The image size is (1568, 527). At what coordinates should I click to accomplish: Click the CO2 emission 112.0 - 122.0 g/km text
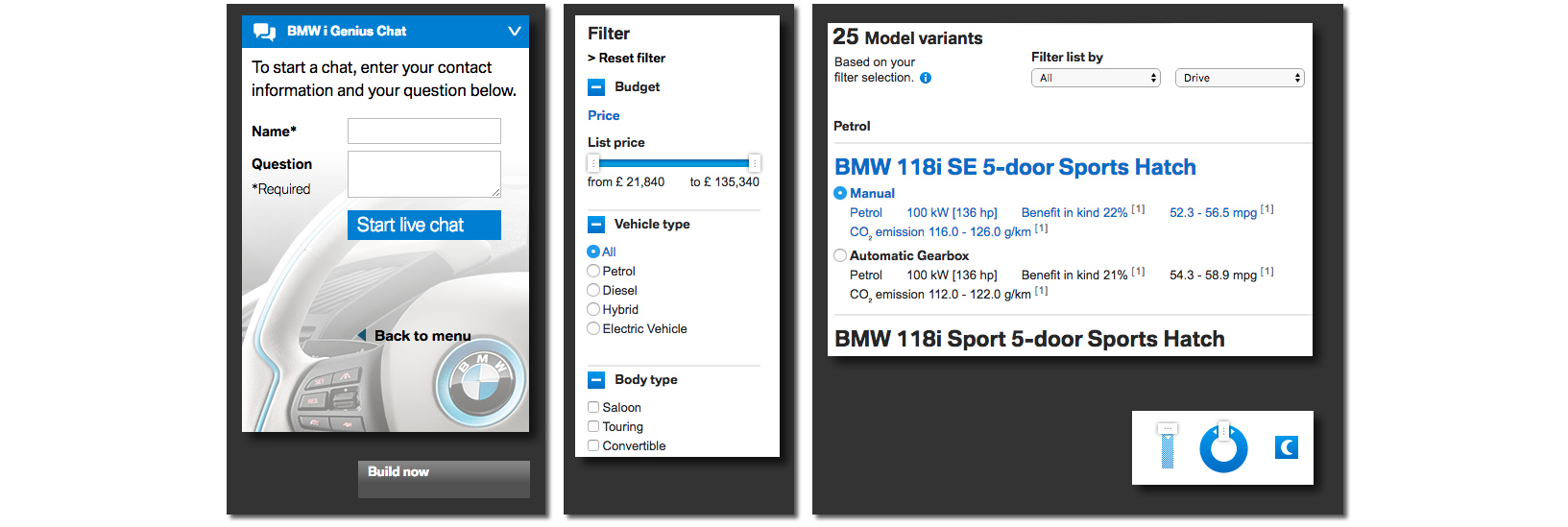[940, 294]
